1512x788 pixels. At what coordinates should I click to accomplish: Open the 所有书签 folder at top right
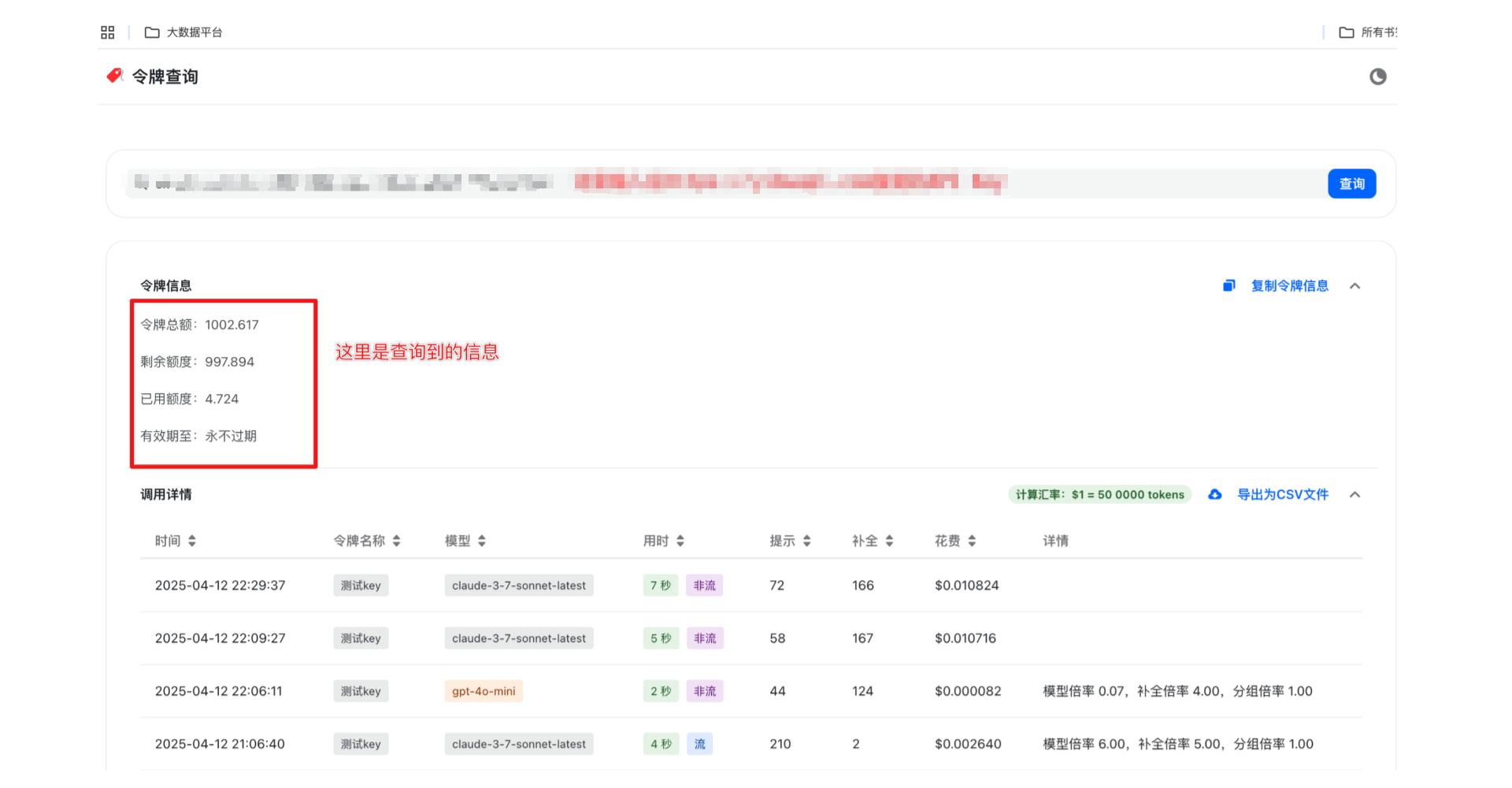click(1368, 32)
